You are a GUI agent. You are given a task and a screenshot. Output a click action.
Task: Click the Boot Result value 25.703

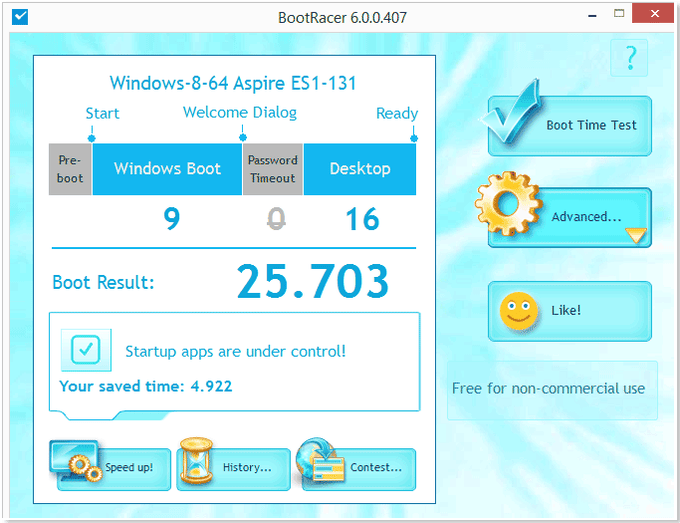(313, 282)
